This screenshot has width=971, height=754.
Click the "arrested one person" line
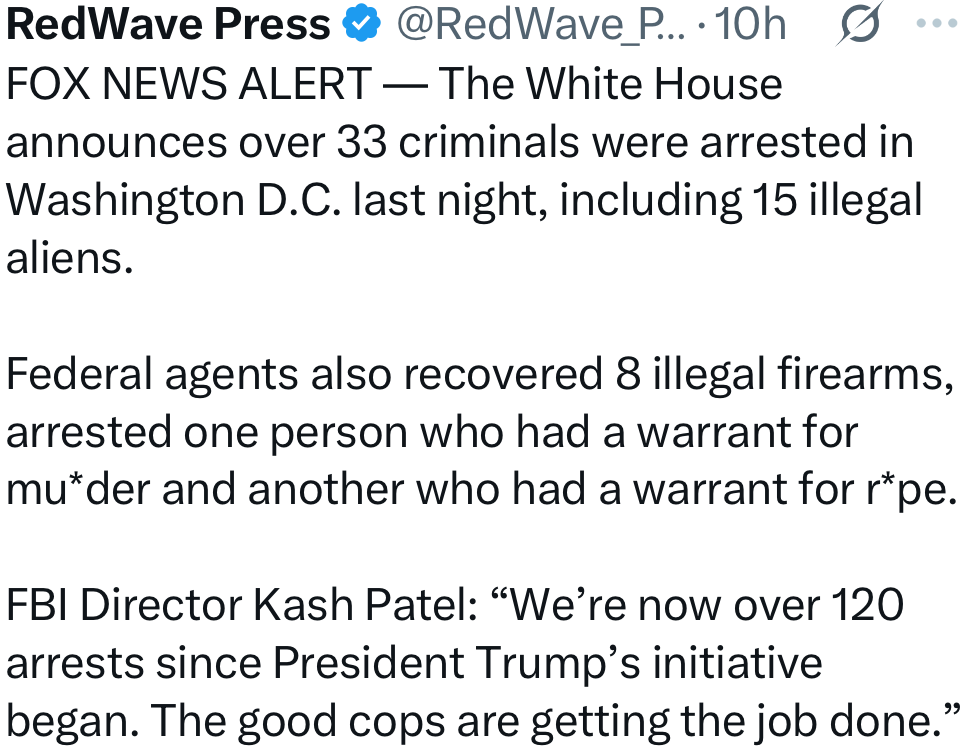point(207,433)
